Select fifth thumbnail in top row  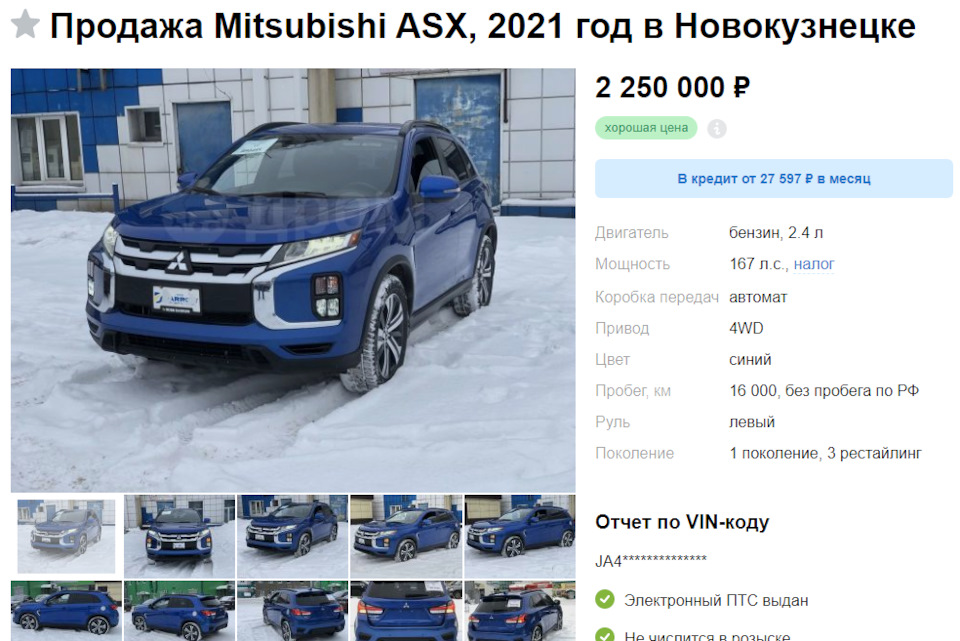(x=520, y=536)
